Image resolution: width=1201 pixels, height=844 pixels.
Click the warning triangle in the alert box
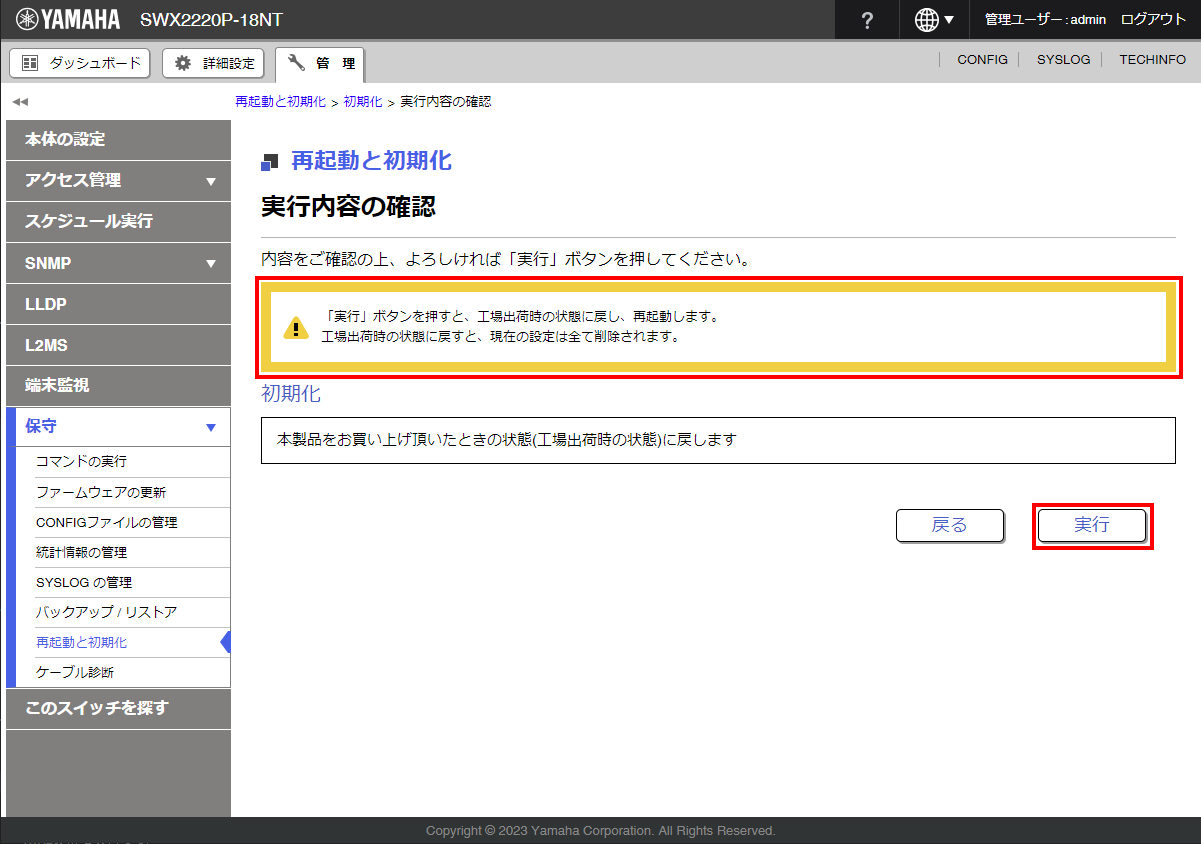tap(295, 327)
